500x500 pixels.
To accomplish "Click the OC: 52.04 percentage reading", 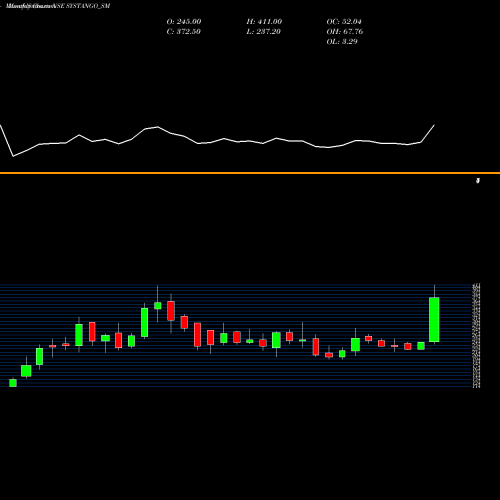I will coord(344,22).
